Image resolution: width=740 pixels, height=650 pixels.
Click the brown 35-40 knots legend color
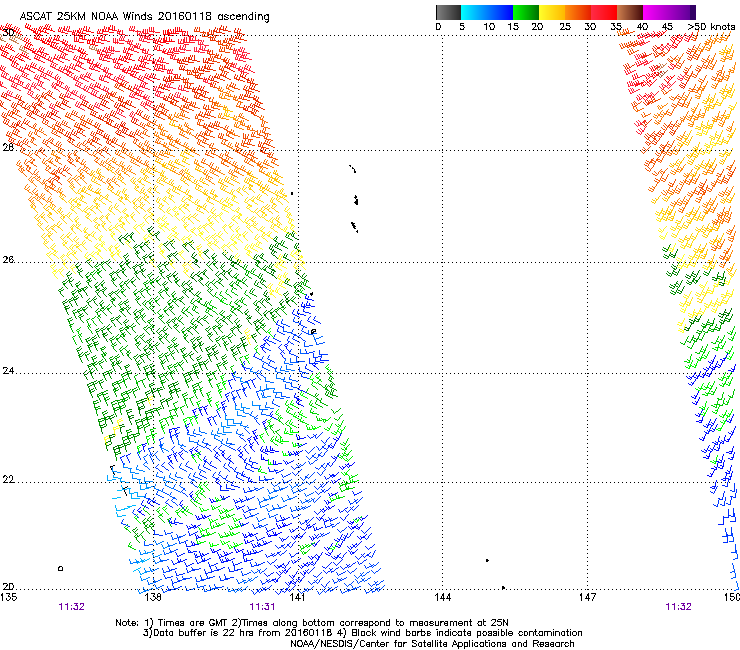pyautogui.click(x=630, y=12)
